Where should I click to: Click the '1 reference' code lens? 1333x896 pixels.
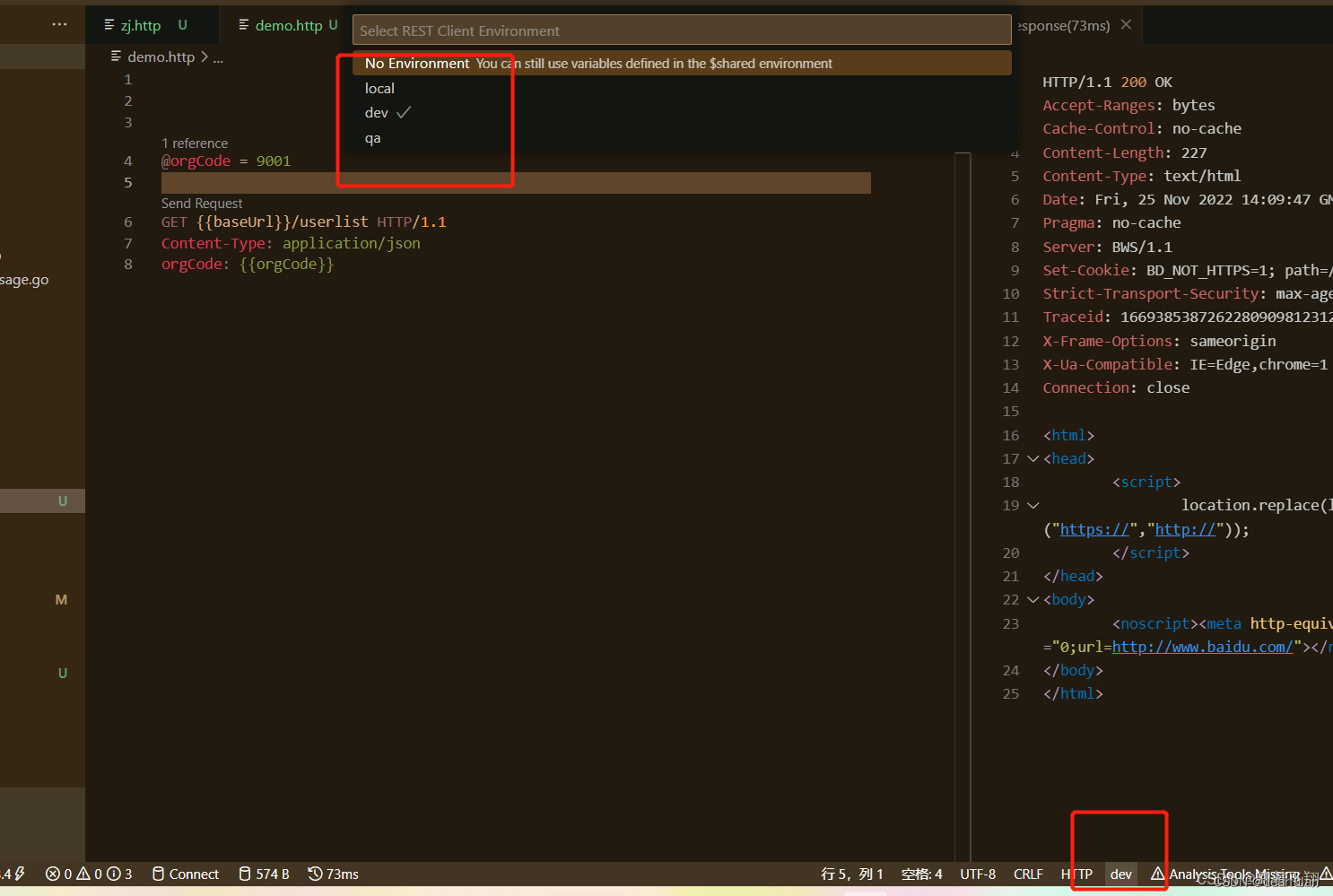point(195,144)
